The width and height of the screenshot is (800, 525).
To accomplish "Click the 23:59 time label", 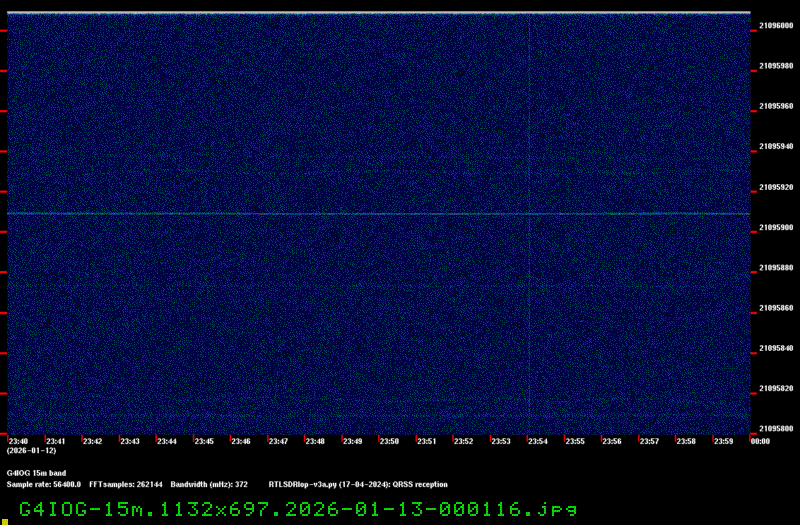I will coord(723,441).
